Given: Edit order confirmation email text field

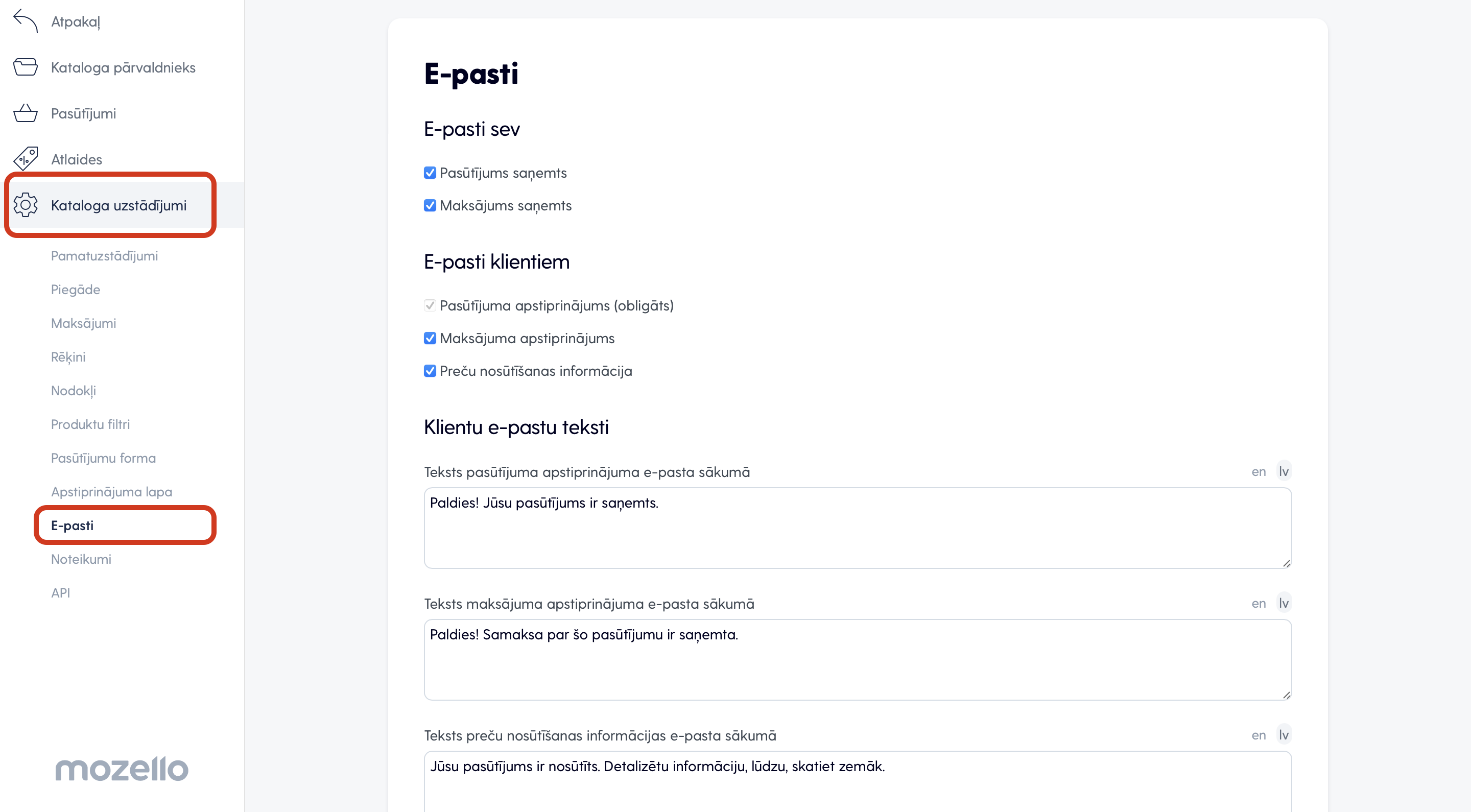Looking at the screenshot, I should [858, 528].
